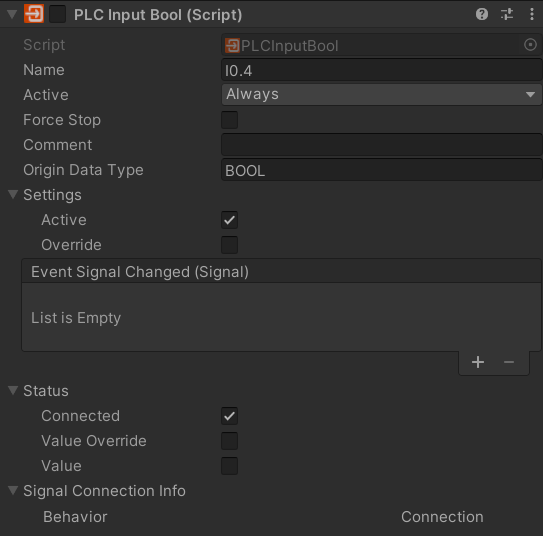Click the PLCInputBool script asset icon
Screen dimensions: 543x536
coord(232,46)
